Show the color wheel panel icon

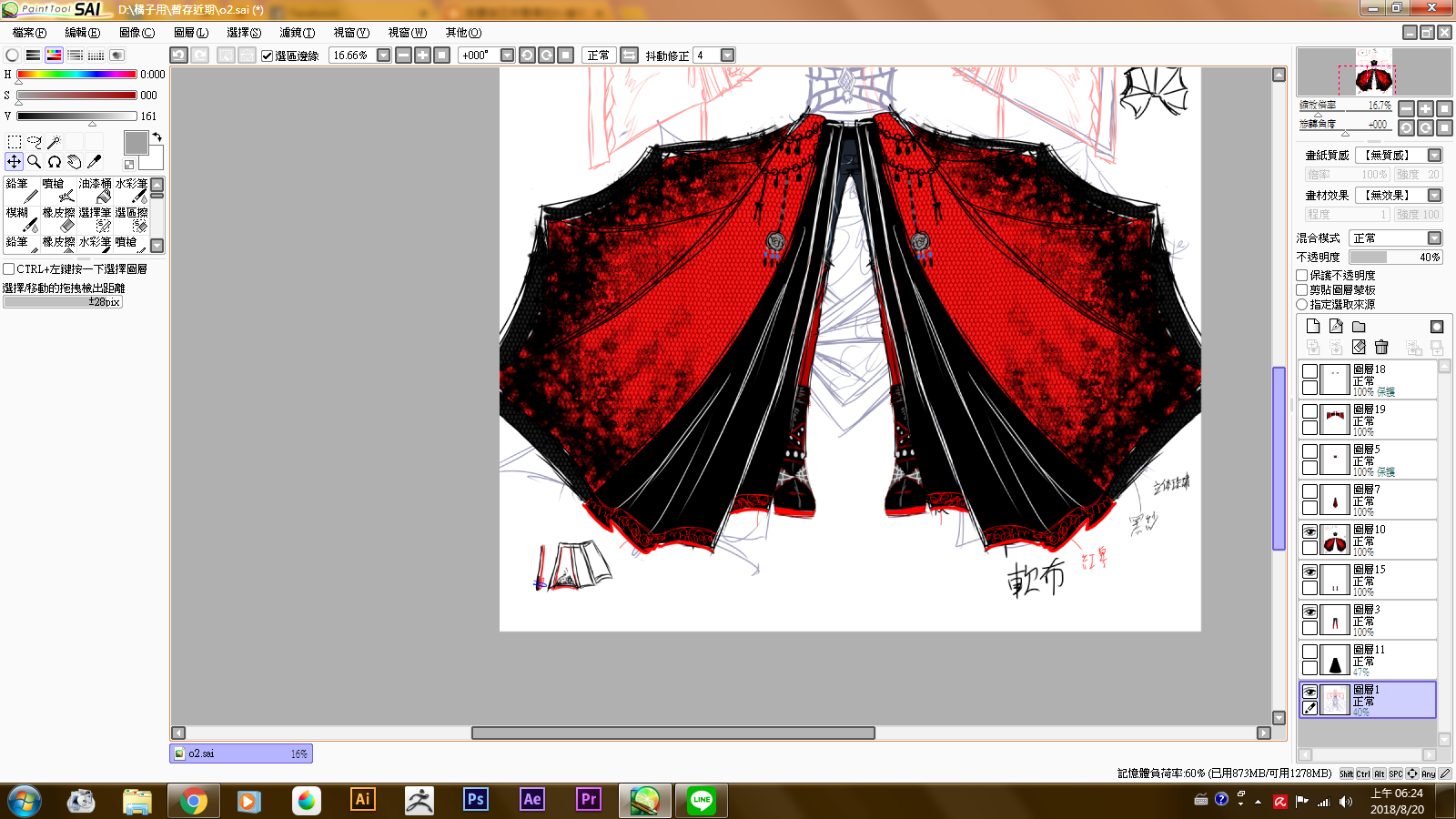click(12, 55)
